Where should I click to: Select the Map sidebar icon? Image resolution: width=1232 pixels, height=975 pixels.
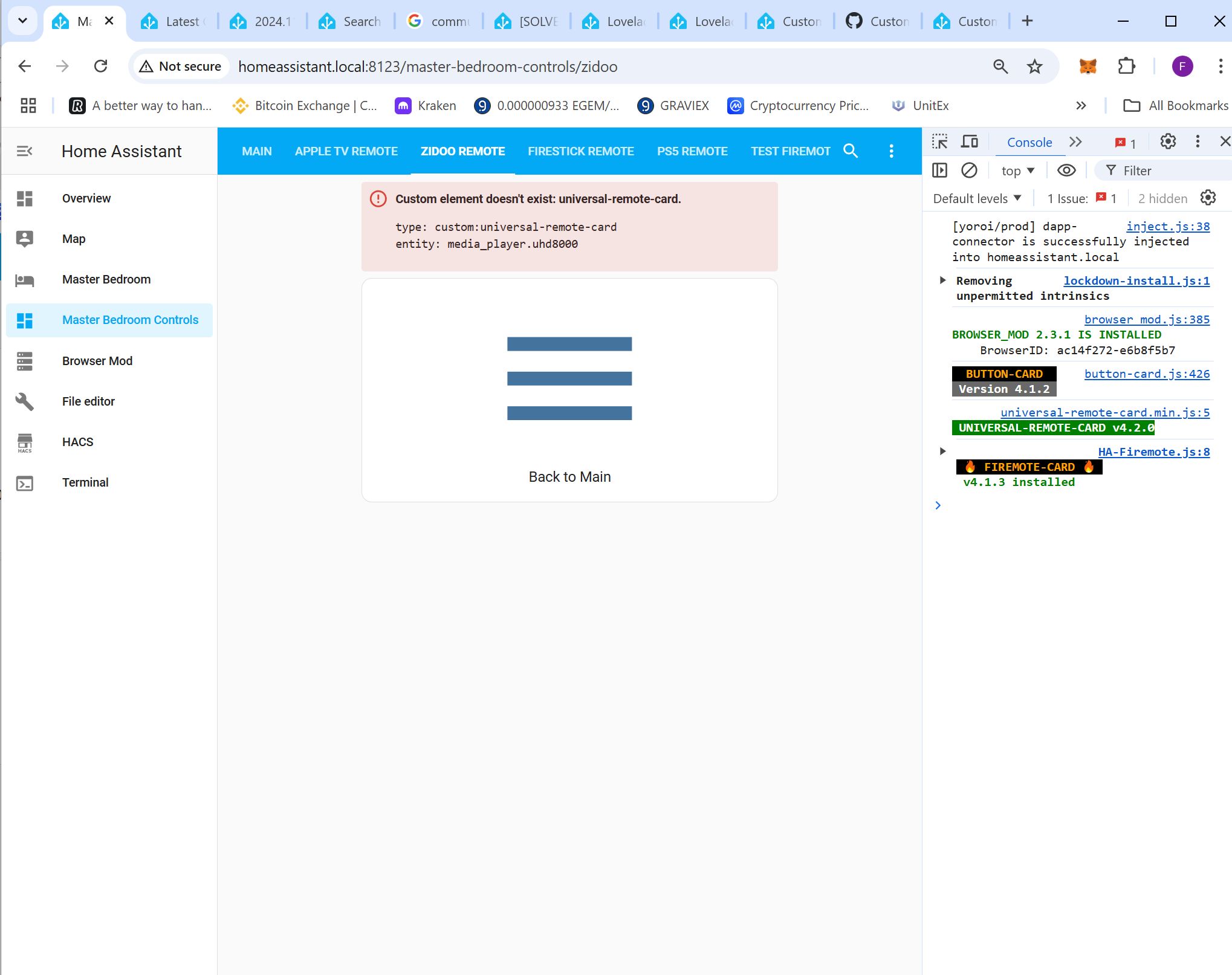pos(25,239)
